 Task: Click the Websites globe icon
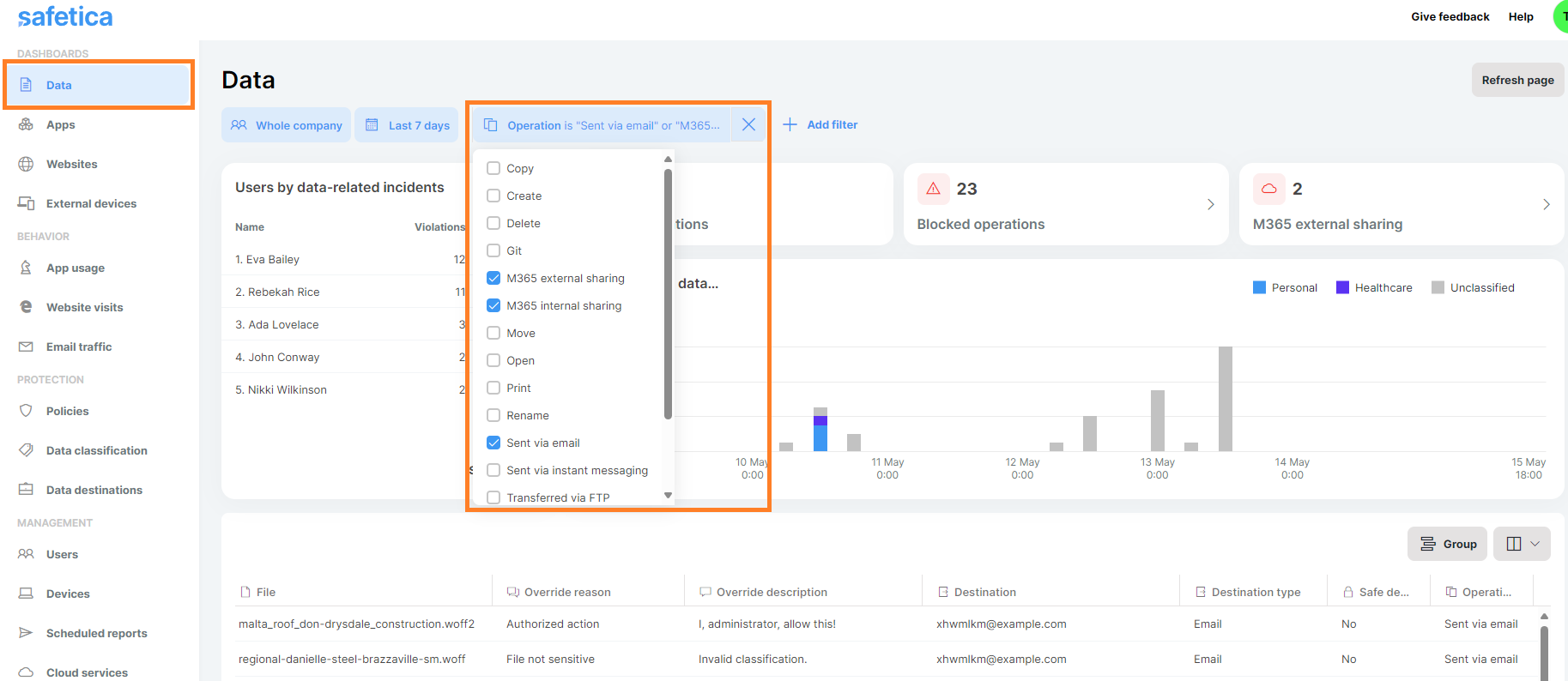pyautogui.click(x=26, y=164)
